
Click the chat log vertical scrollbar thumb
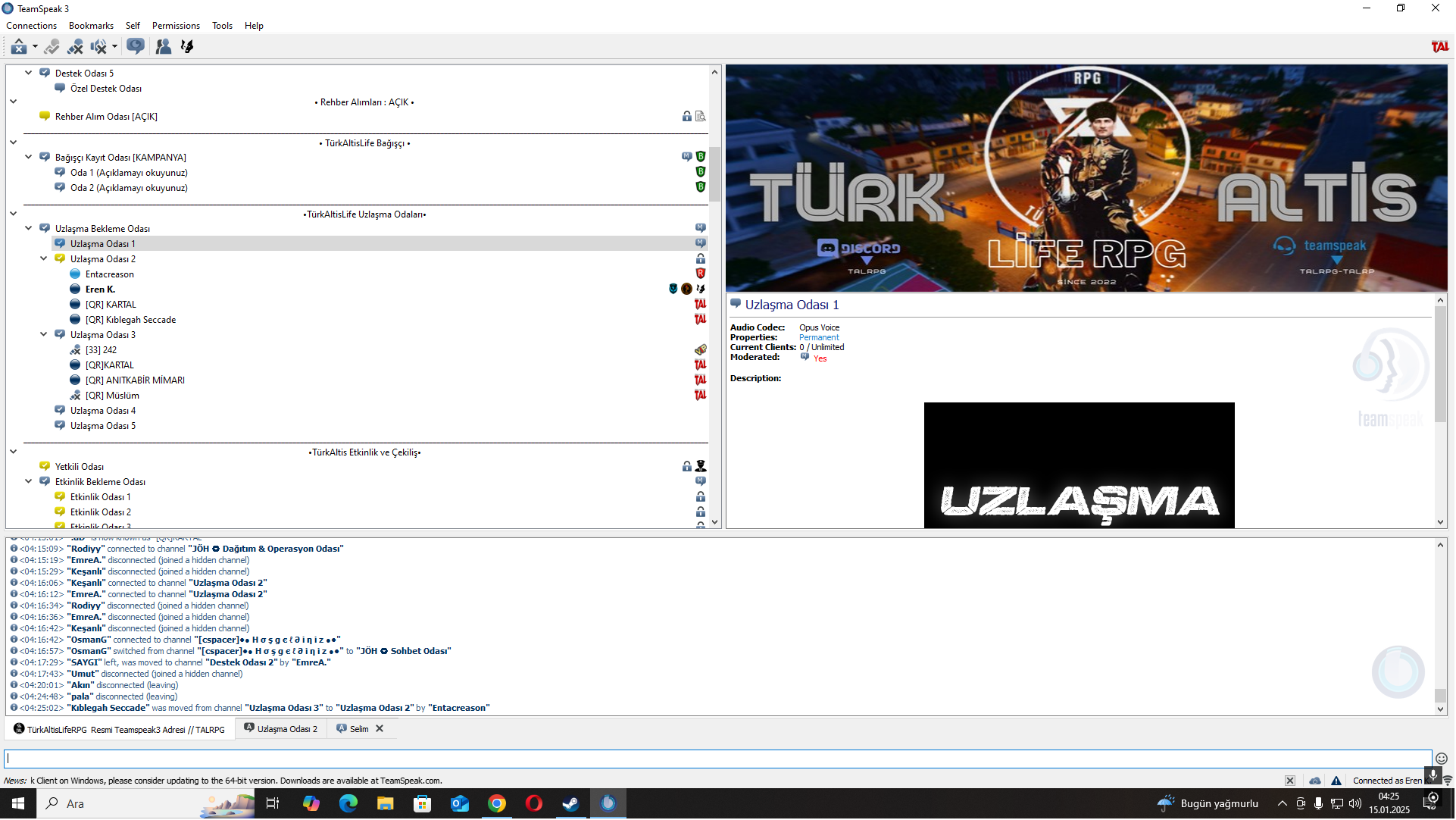1440,696
